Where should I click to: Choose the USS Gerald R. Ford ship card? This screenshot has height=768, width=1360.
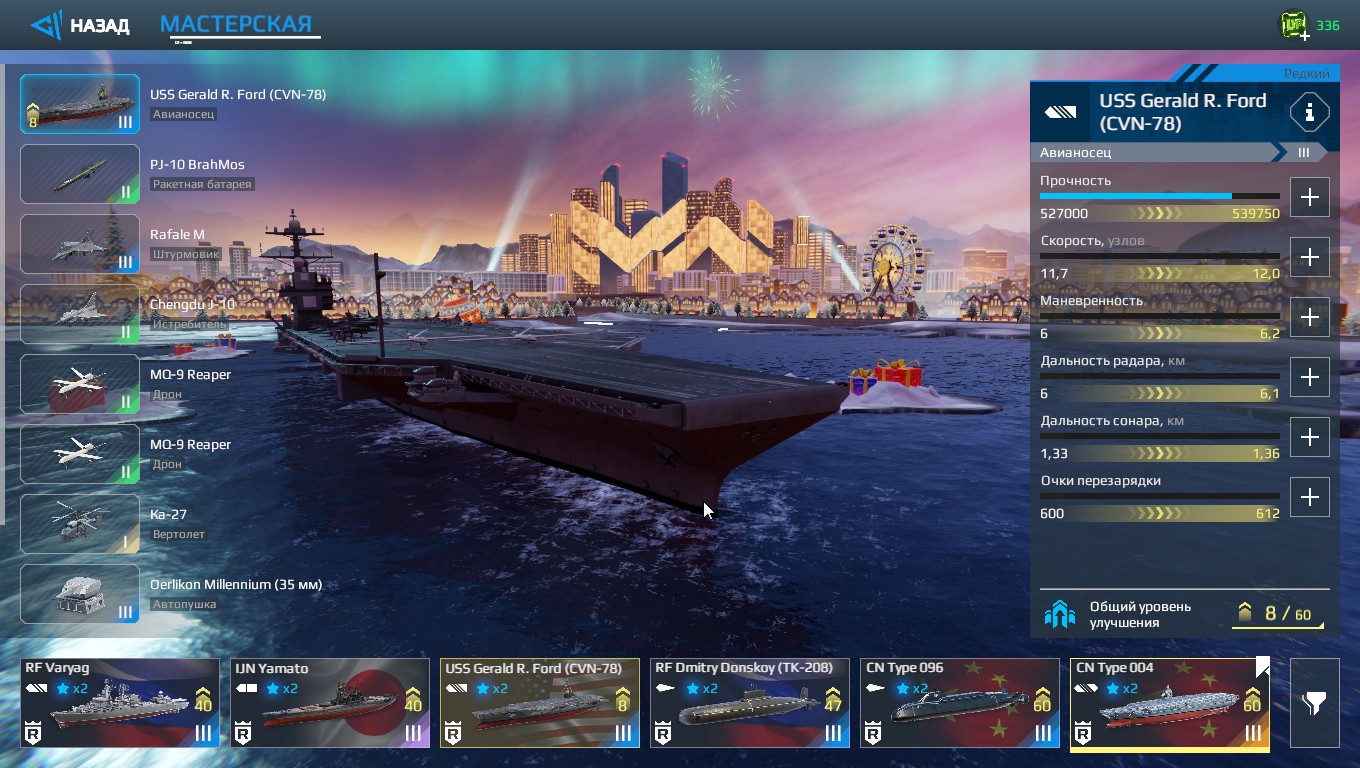click(540, 703)
